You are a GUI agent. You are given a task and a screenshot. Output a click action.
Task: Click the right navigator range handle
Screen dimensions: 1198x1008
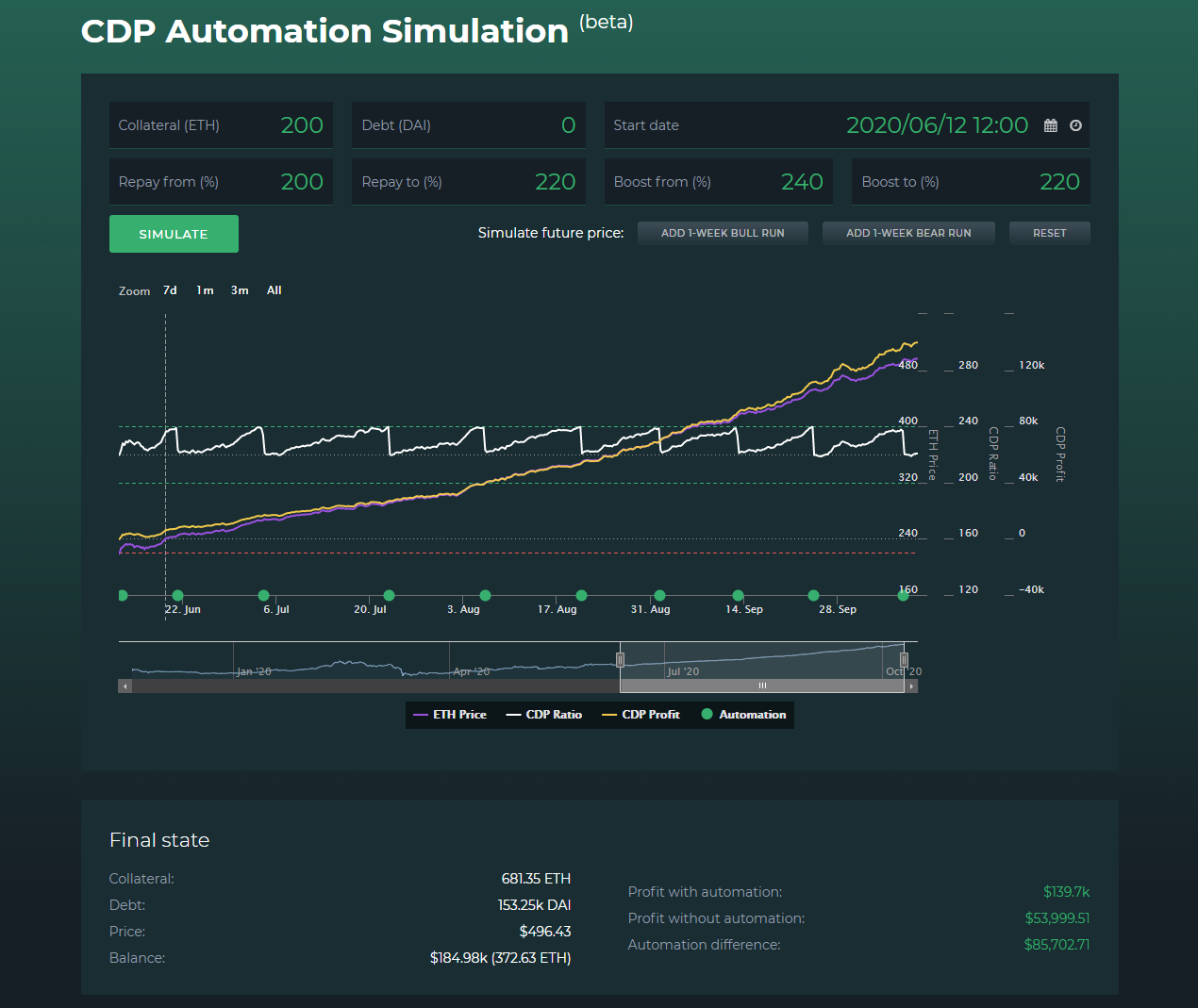tap(903, 658)
